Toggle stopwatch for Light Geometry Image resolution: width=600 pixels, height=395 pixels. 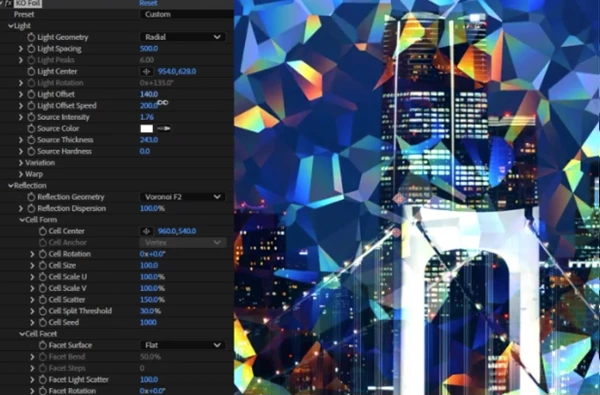(x=31, y=37)
